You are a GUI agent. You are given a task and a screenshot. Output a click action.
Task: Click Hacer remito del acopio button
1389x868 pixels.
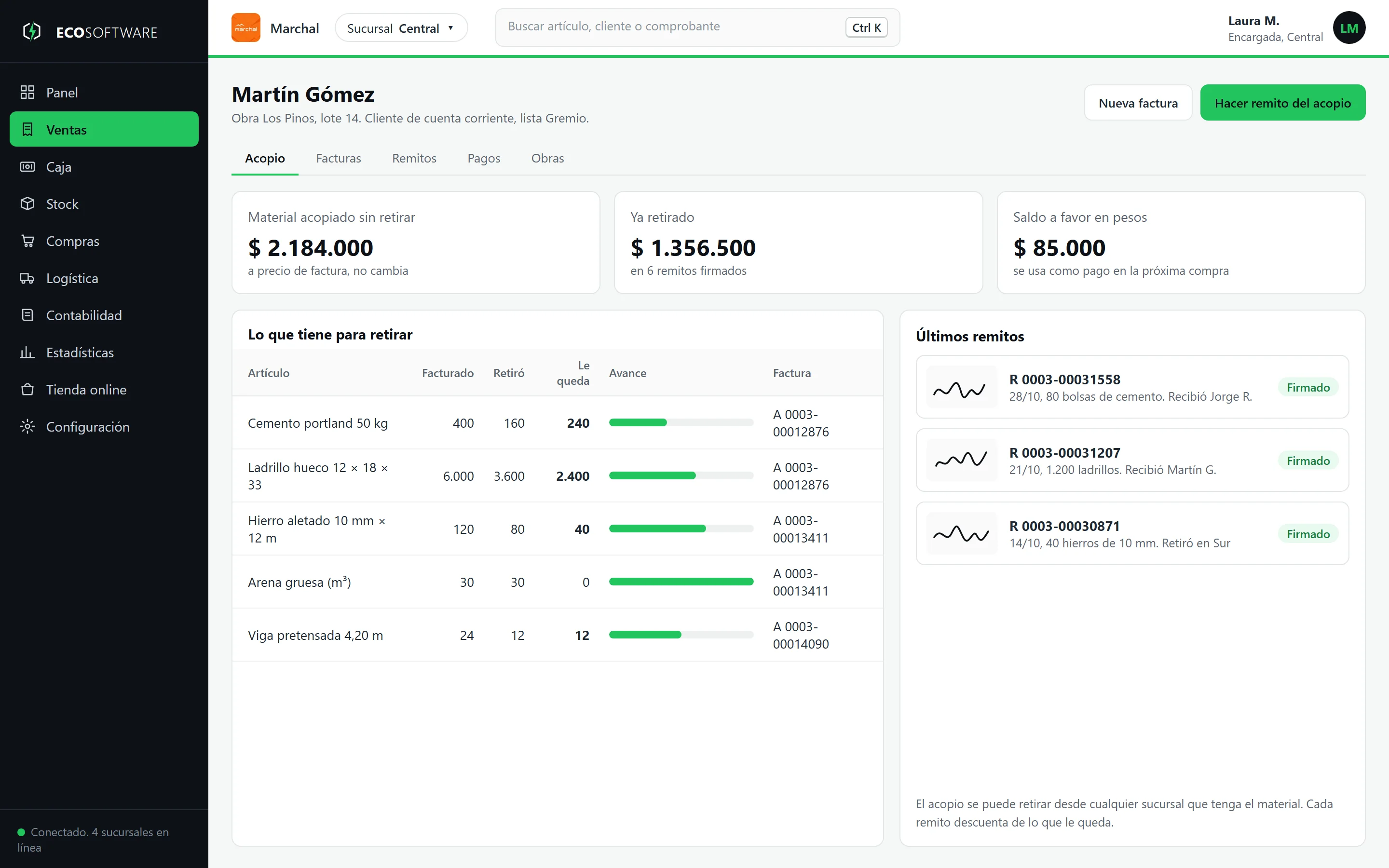pos(1282,103)
